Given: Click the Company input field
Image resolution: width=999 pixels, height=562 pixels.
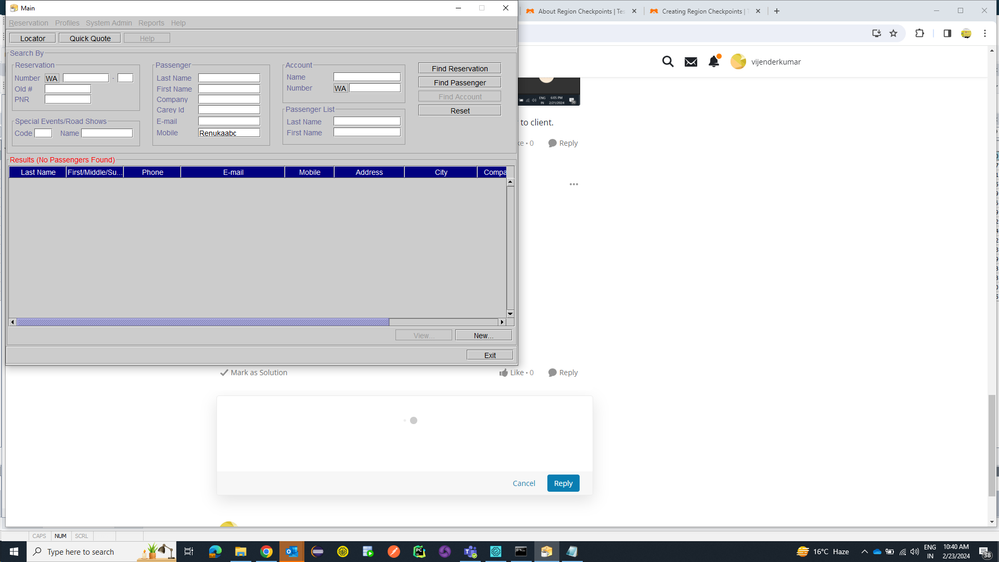Looking at the screenshot, I should (x=229, y=99).
